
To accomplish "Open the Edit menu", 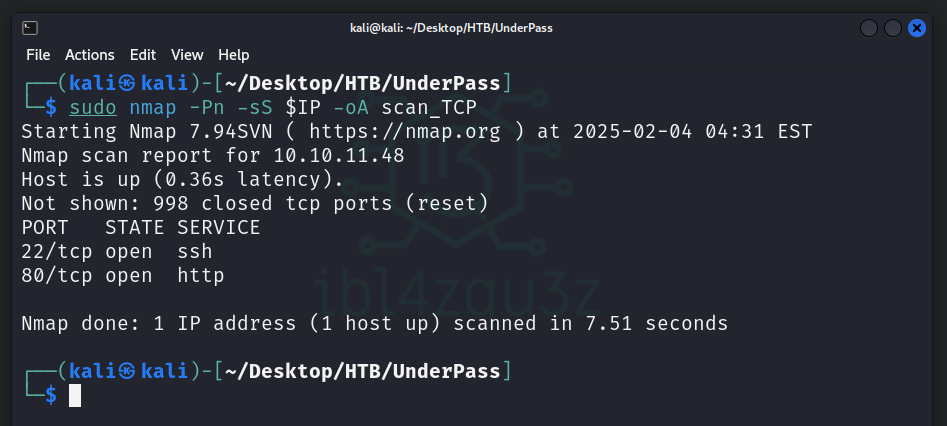I will coord(143,54).
